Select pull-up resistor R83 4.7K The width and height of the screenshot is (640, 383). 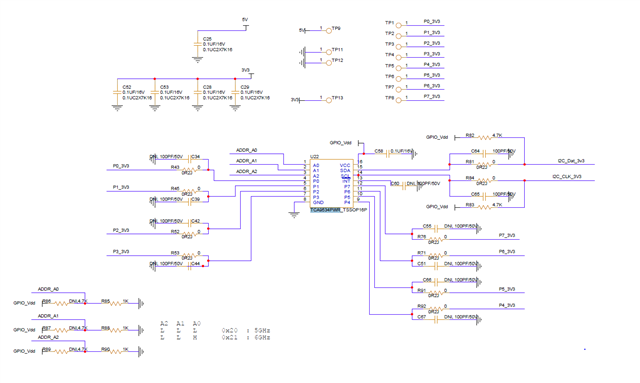coord(485,207)
